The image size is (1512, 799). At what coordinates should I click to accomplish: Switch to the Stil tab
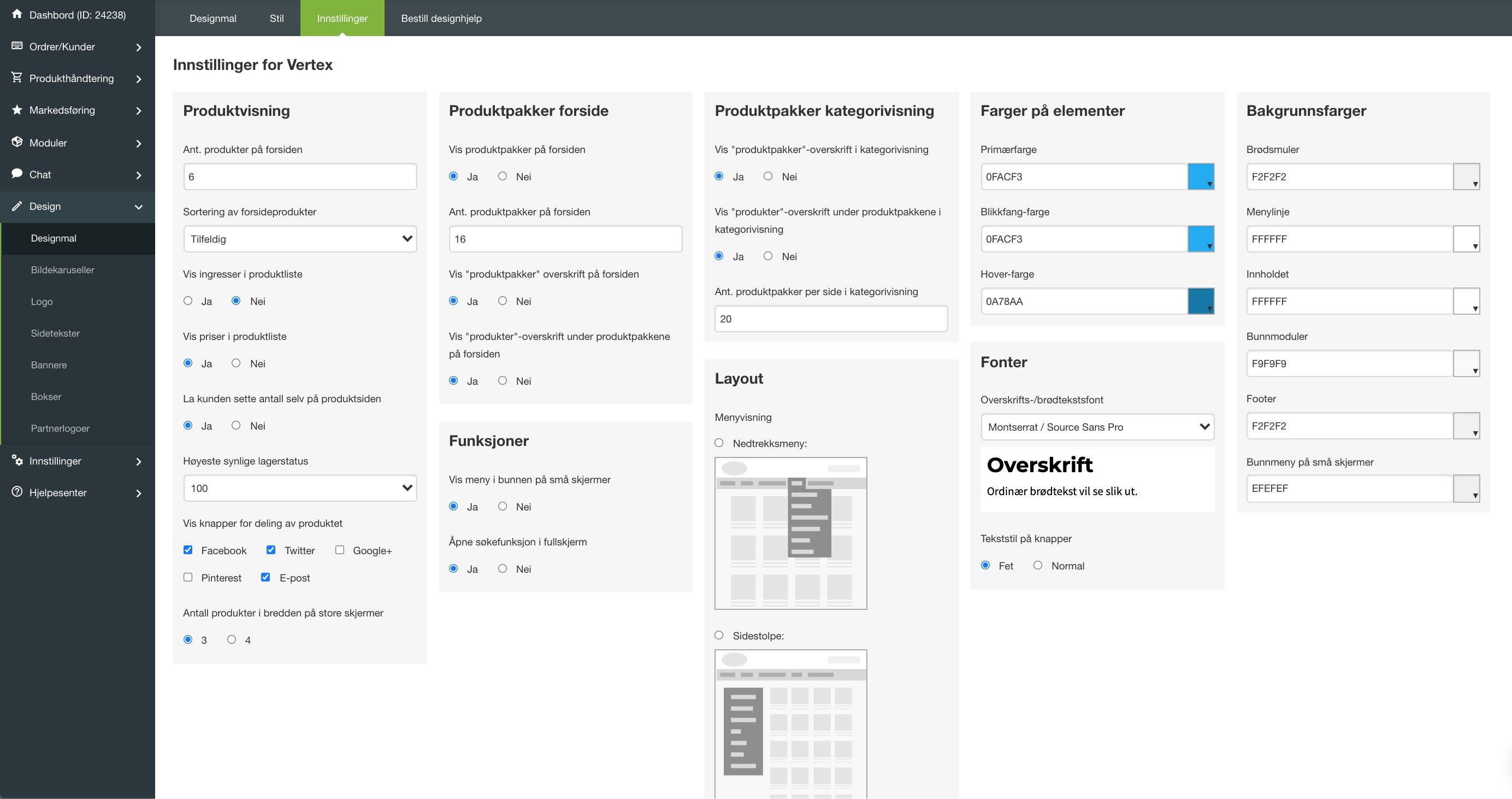[x=276, y=18]
